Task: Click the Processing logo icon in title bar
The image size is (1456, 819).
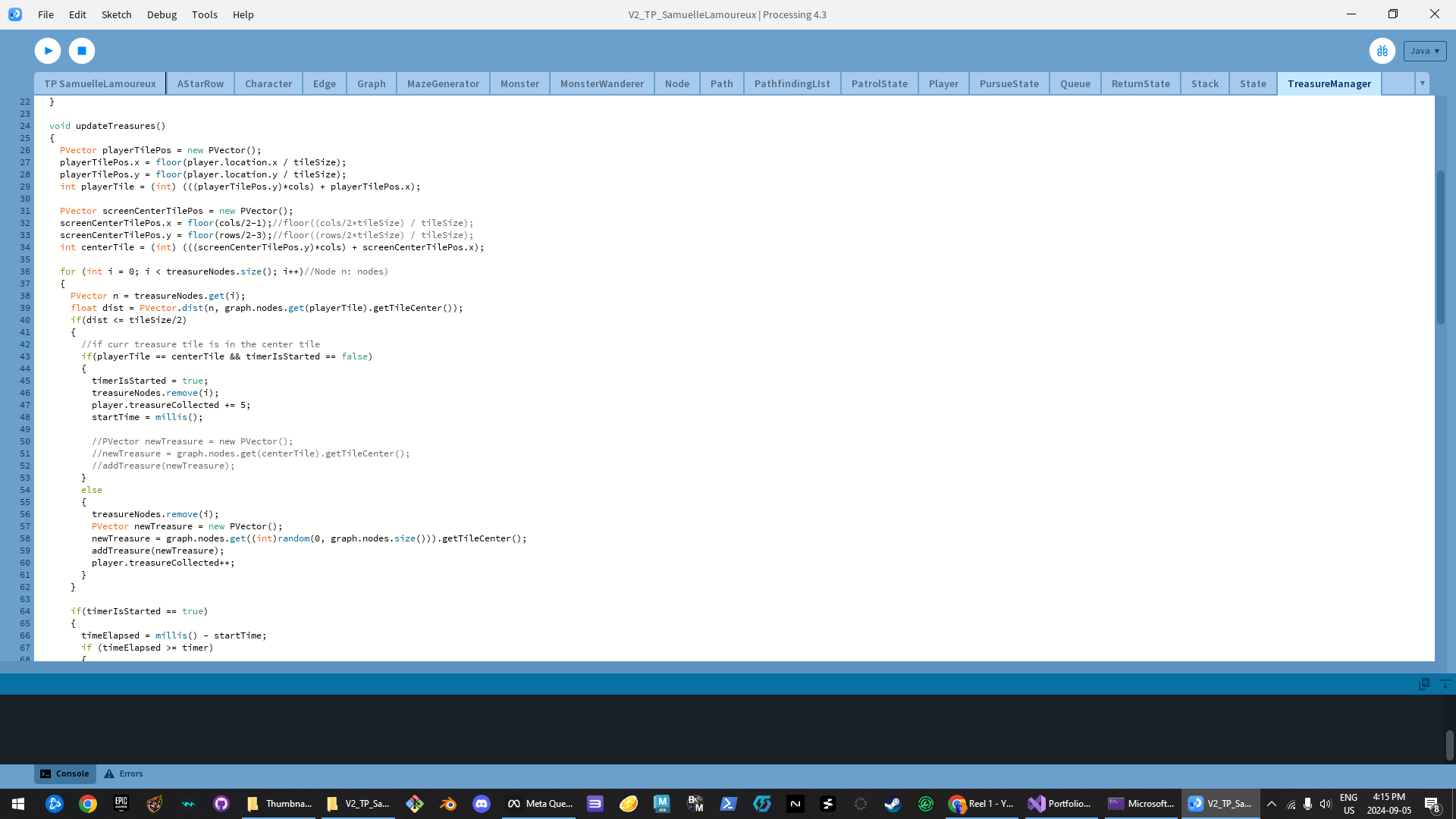Action: (x=15, y=14)
